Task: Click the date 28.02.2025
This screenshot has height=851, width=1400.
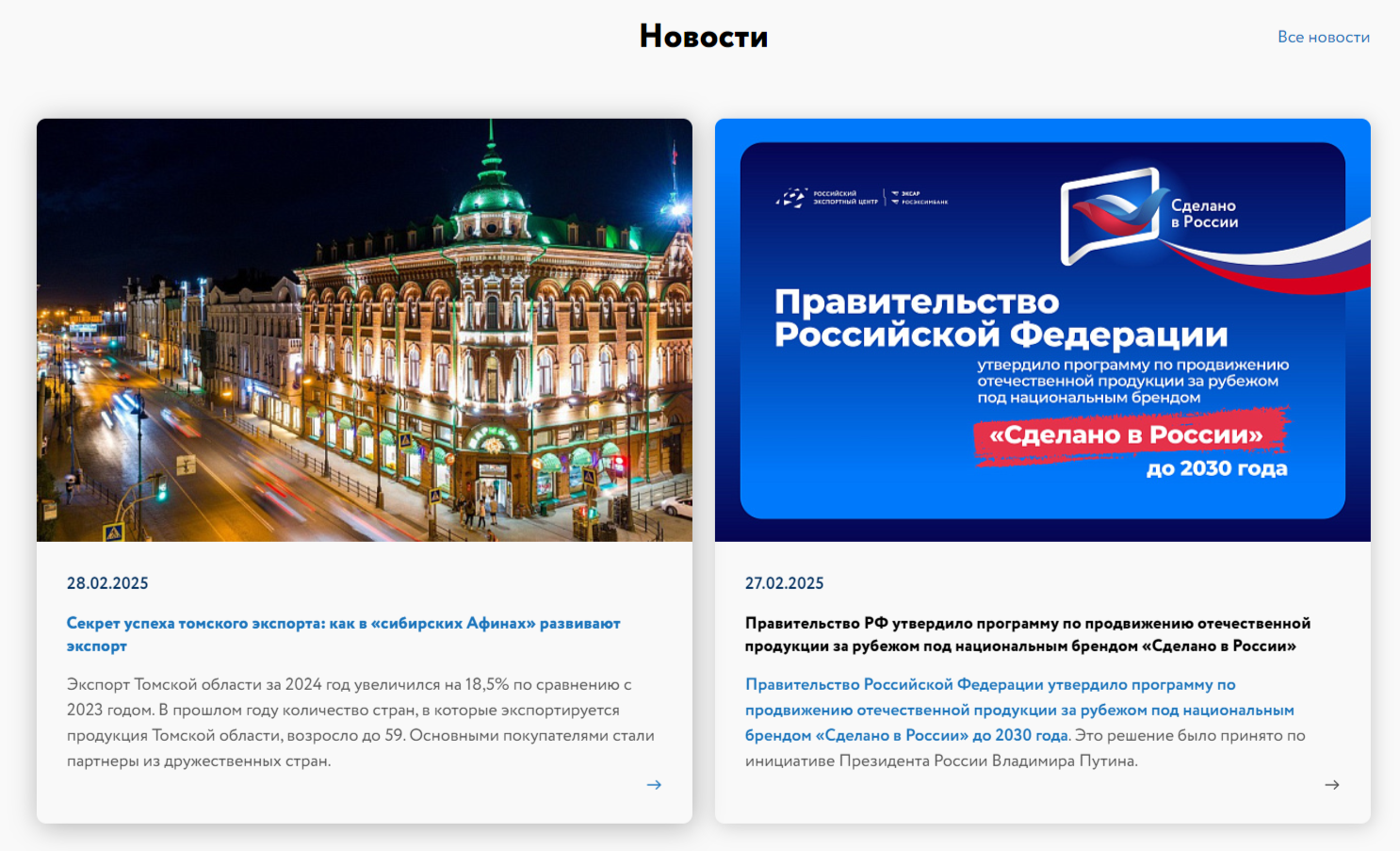Action: click(107, 583)
